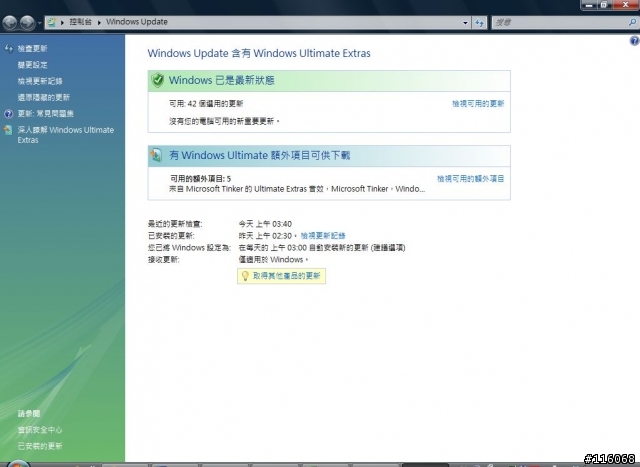This screenshot has width=640, height=467.
Task: Click the Control Panel icon in address bar
Action: 51,22
